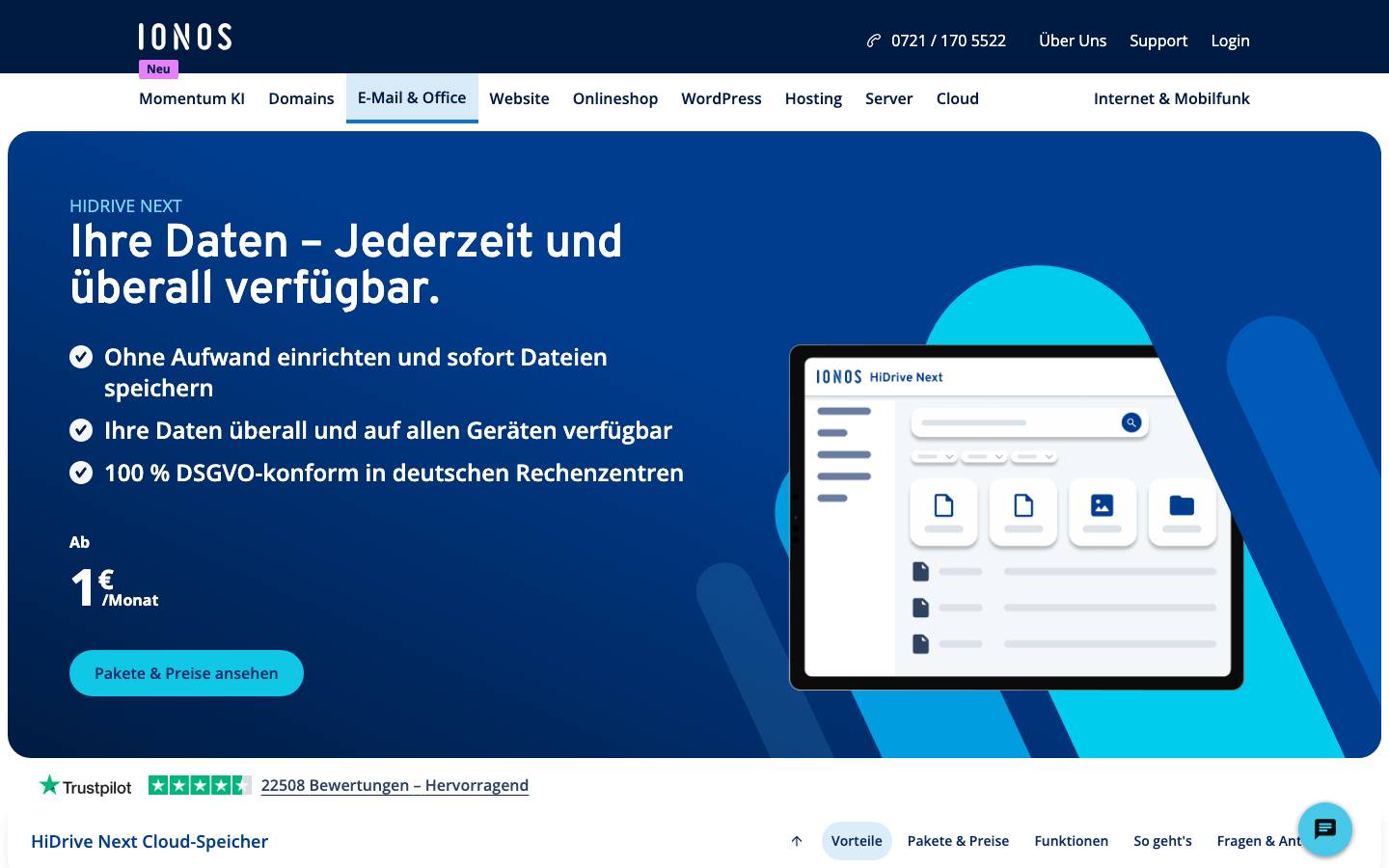Viewport: 1389px width, 868px height.
Task: Click the HiDrive Next Cloud-Speicher title
Action: click(150, 841)
